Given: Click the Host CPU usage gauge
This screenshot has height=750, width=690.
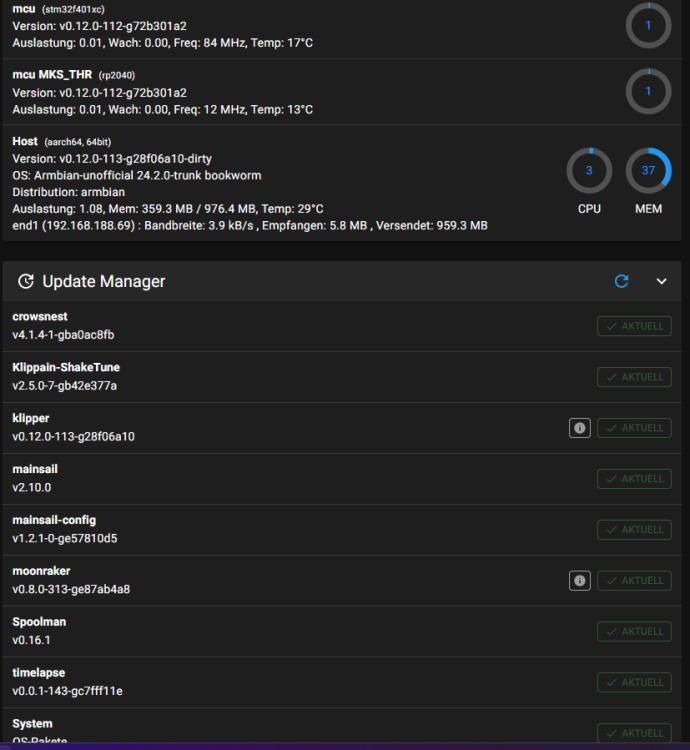Looking at the screenshot, I should tap(589, 171).
